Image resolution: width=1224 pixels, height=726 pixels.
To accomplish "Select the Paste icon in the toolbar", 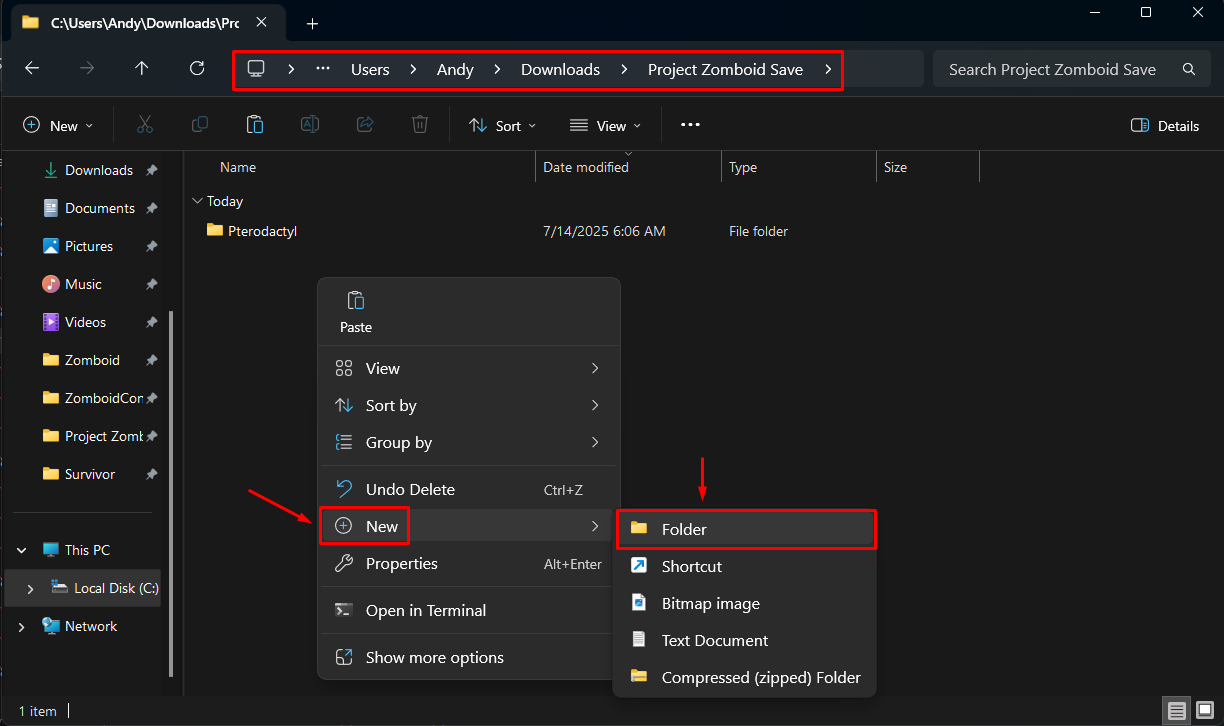I will tap(254, 124).
